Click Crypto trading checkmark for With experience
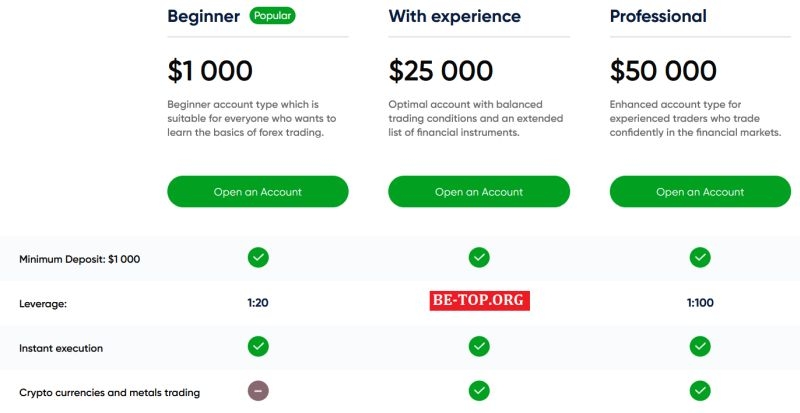The height and width of the screenshot is (413, 800). coord(479,391)
